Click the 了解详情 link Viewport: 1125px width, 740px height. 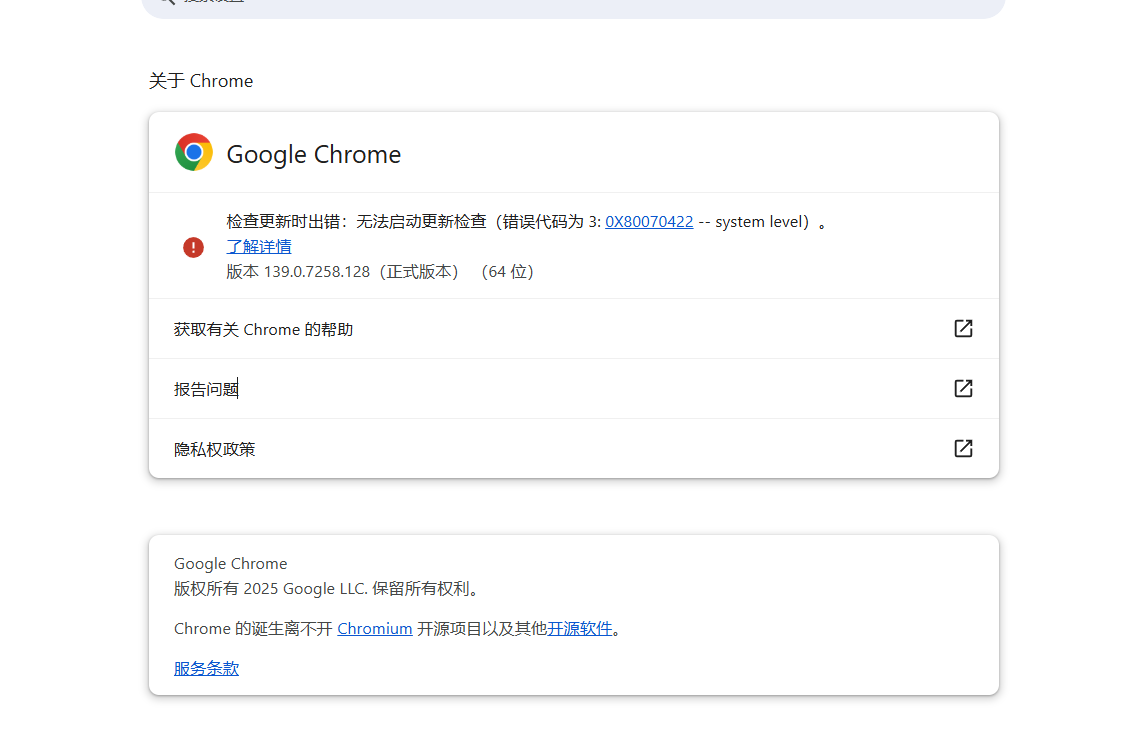pyautogui.click(x=259, y=247)
